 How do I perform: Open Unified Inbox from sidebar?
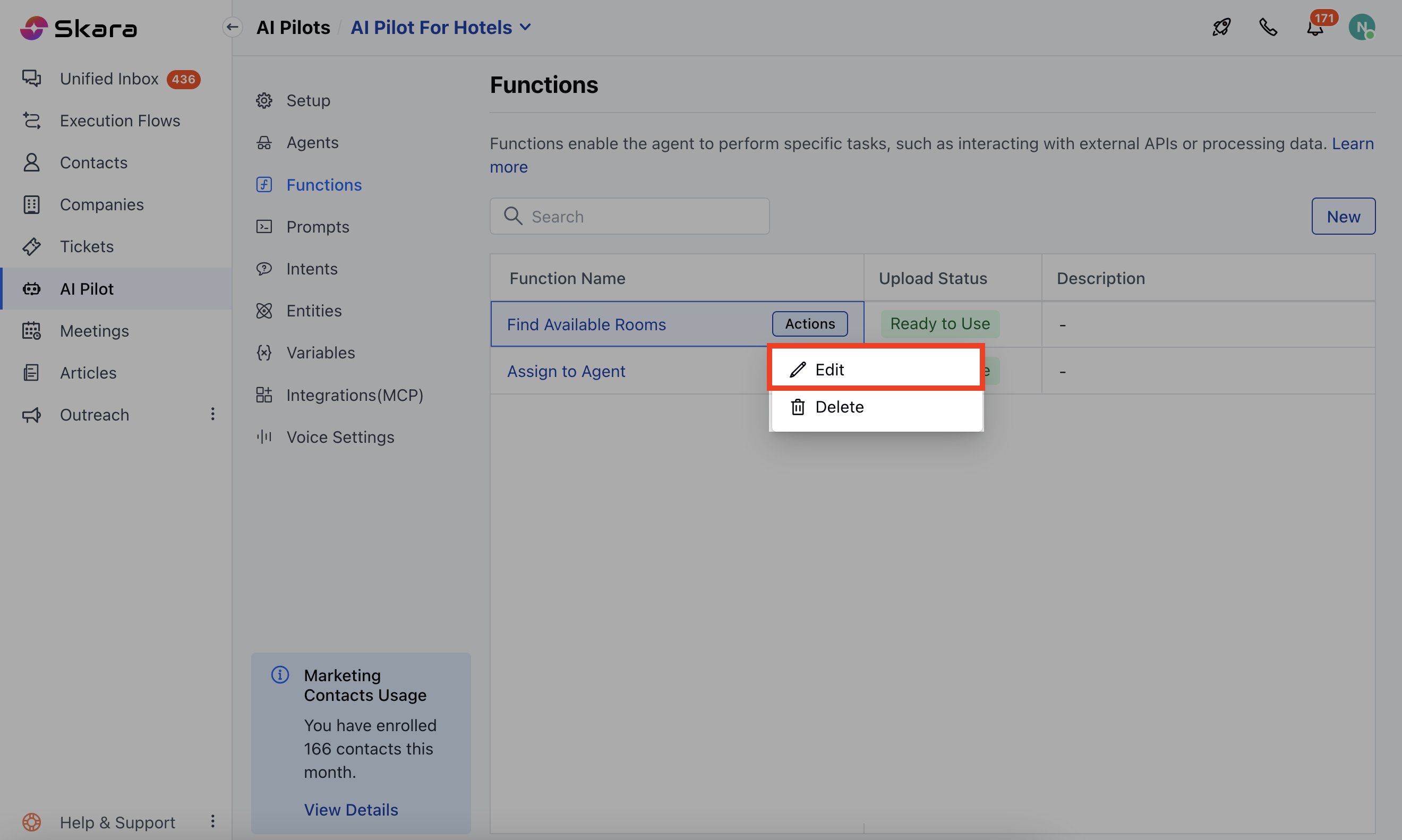(x=109, y=79)
